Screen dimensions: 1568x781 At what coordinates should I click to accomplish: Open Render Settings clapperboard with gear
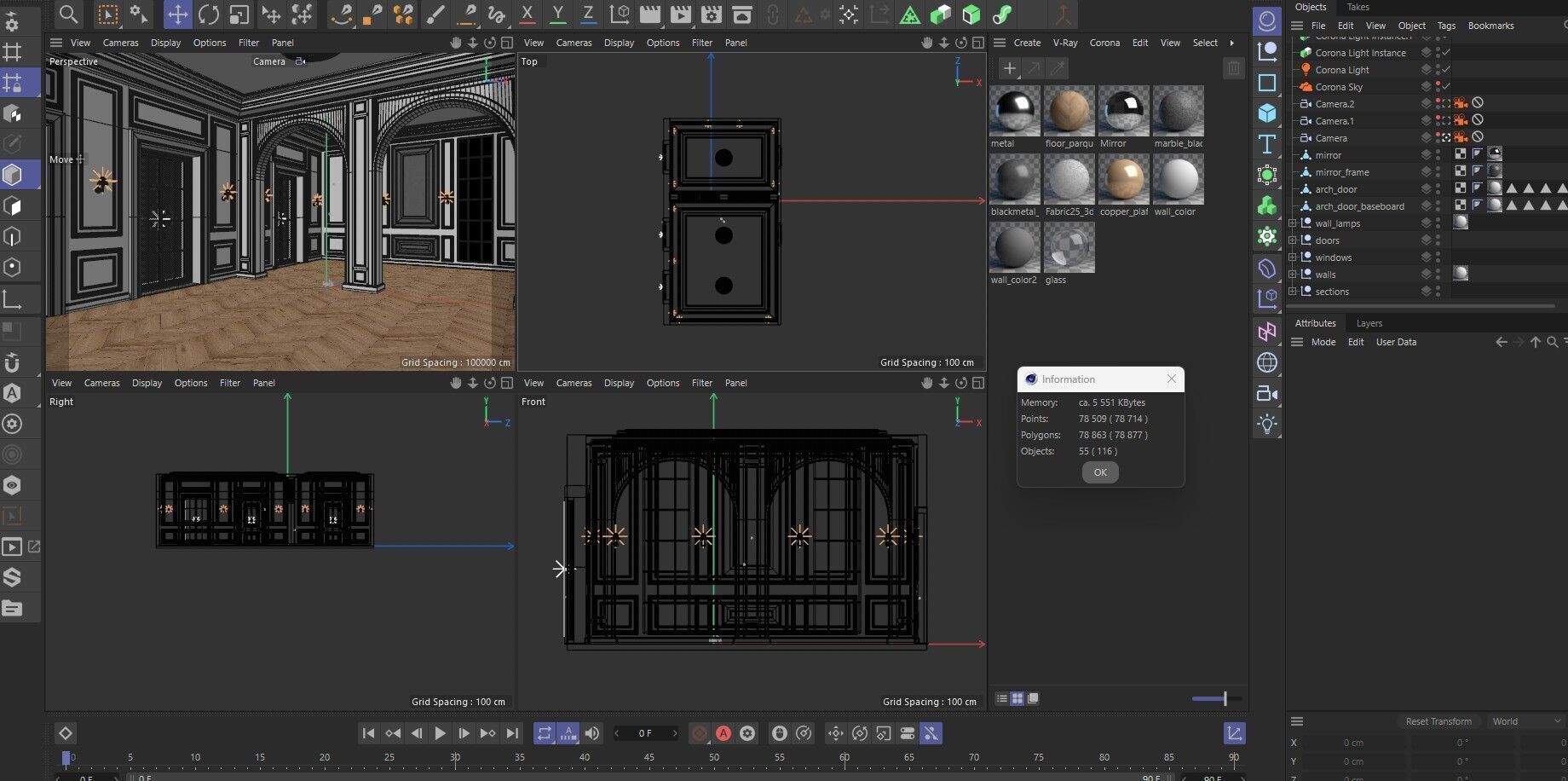[x=712, y=14]
